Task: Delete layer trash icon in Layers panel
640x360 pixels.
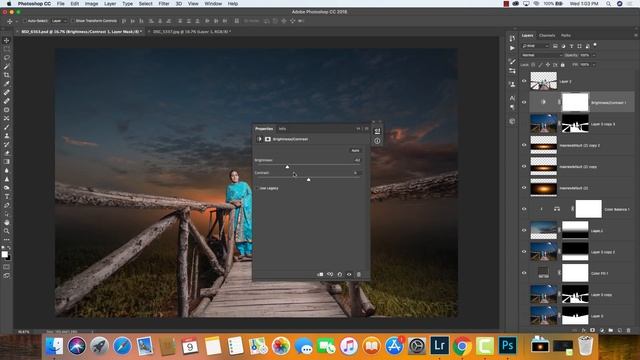Action: click(x=629, y=330)
